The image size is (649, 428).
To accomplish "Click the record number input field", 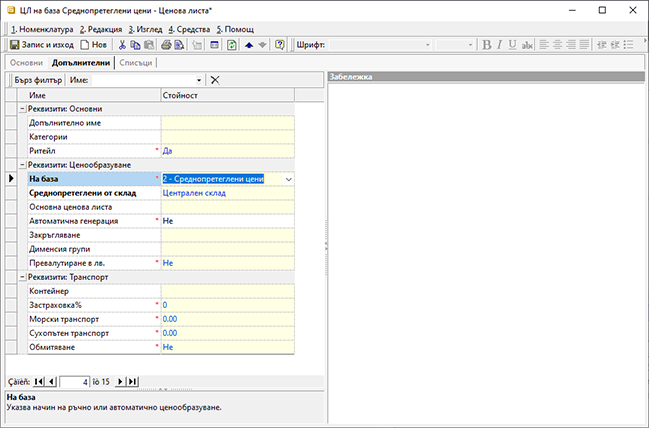I will coord(75,381).
